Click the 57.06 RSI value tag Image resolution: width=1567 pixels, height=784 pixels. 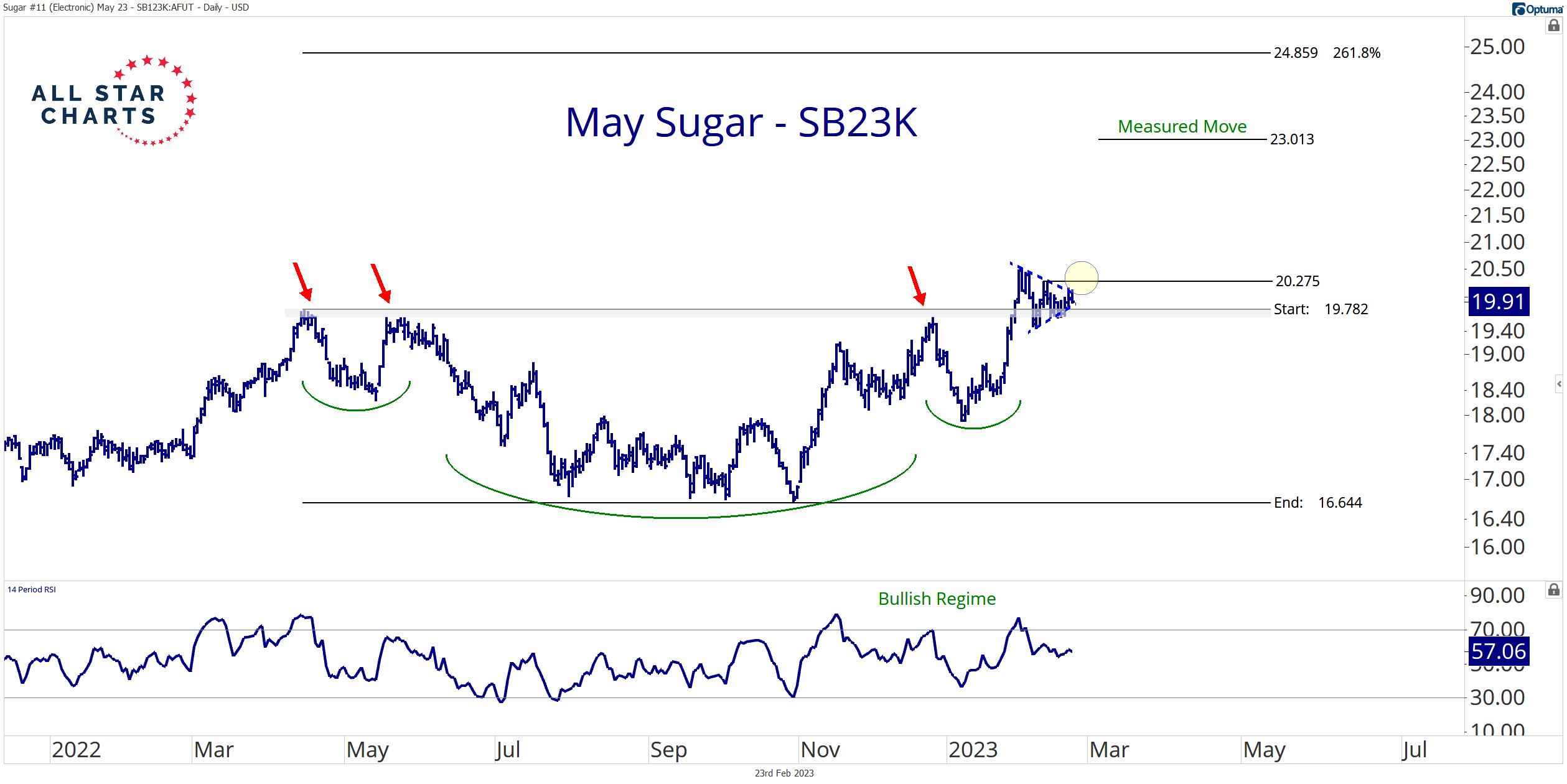tap(1498, 651)
